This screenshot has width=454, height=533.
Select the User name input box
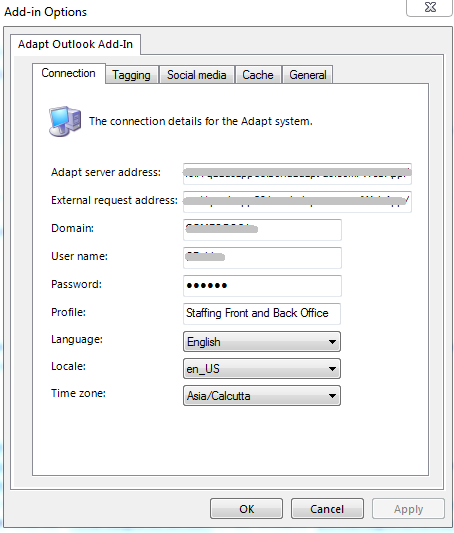pos(262,258)
